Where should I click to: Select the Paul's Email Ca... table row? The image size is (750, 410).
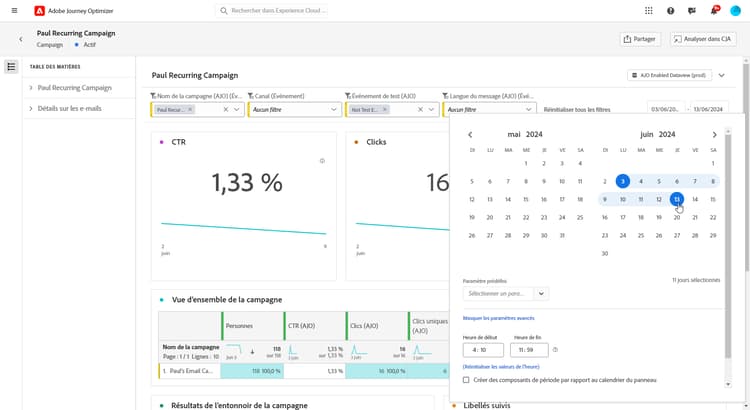click(x=304, y=371)
